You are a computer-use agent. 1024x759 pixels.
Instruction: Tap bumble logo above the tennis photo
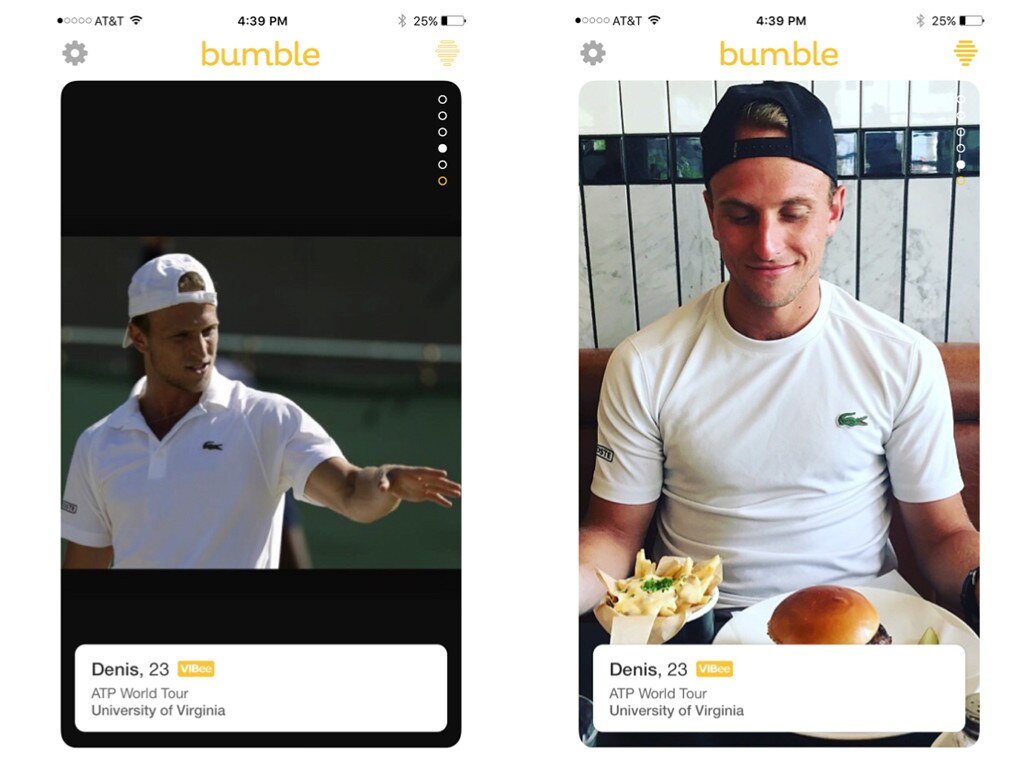click(x=260, y=54)
